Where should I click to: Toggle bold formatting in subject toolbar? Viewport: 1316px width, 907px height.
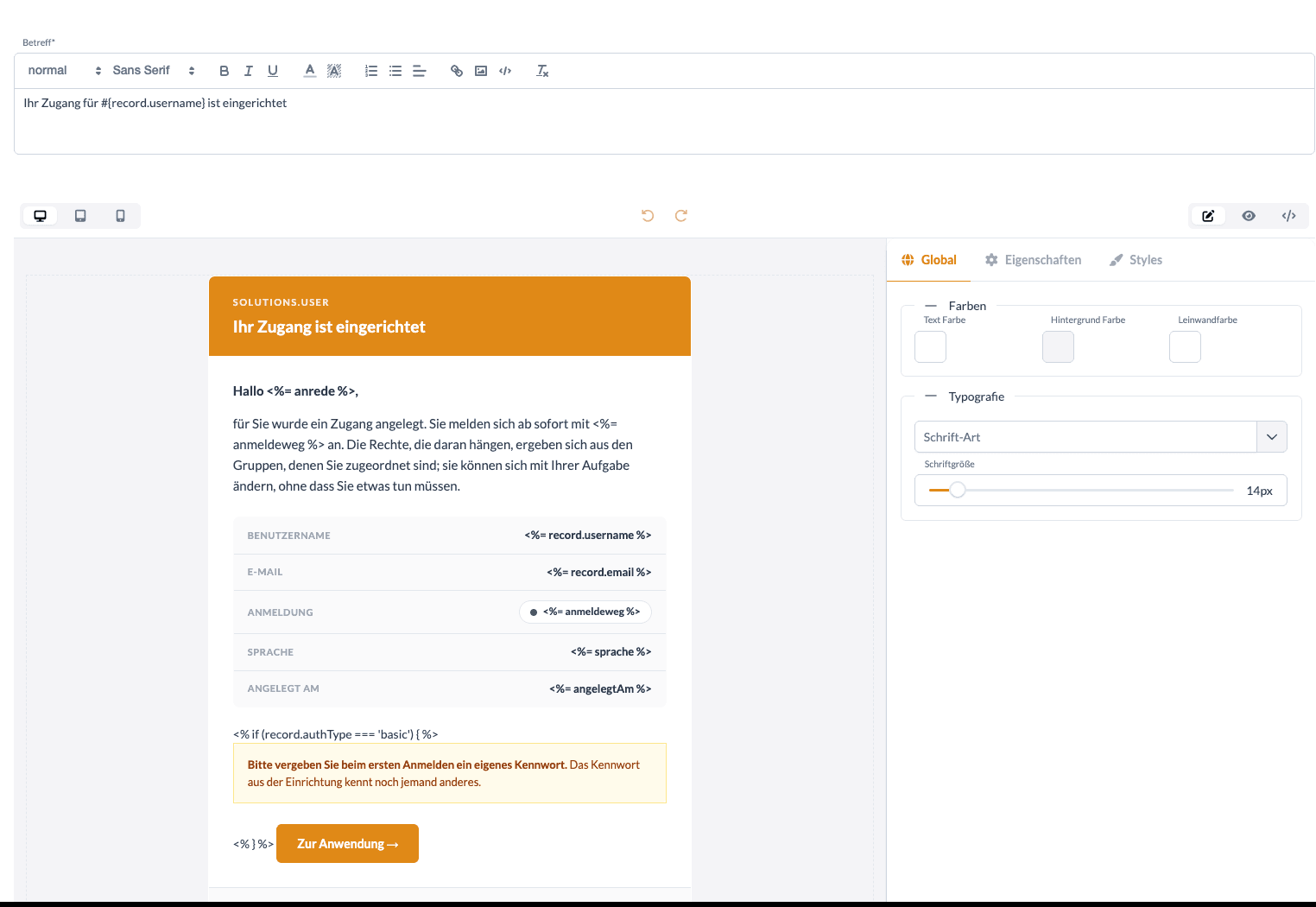[x=225, y=71]
